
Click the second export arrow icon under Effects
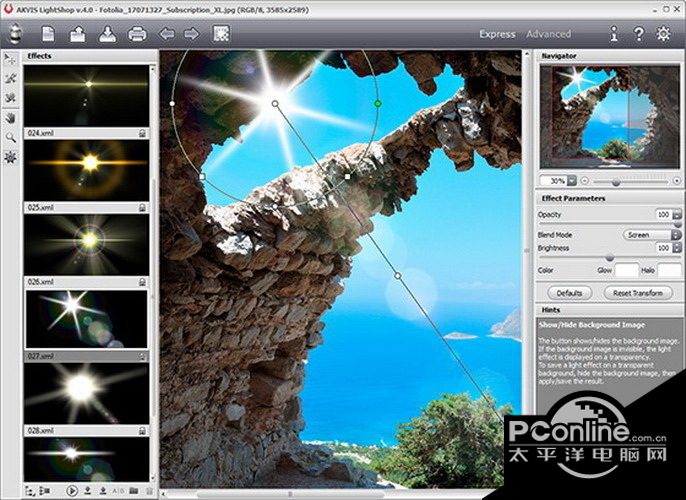103,491
